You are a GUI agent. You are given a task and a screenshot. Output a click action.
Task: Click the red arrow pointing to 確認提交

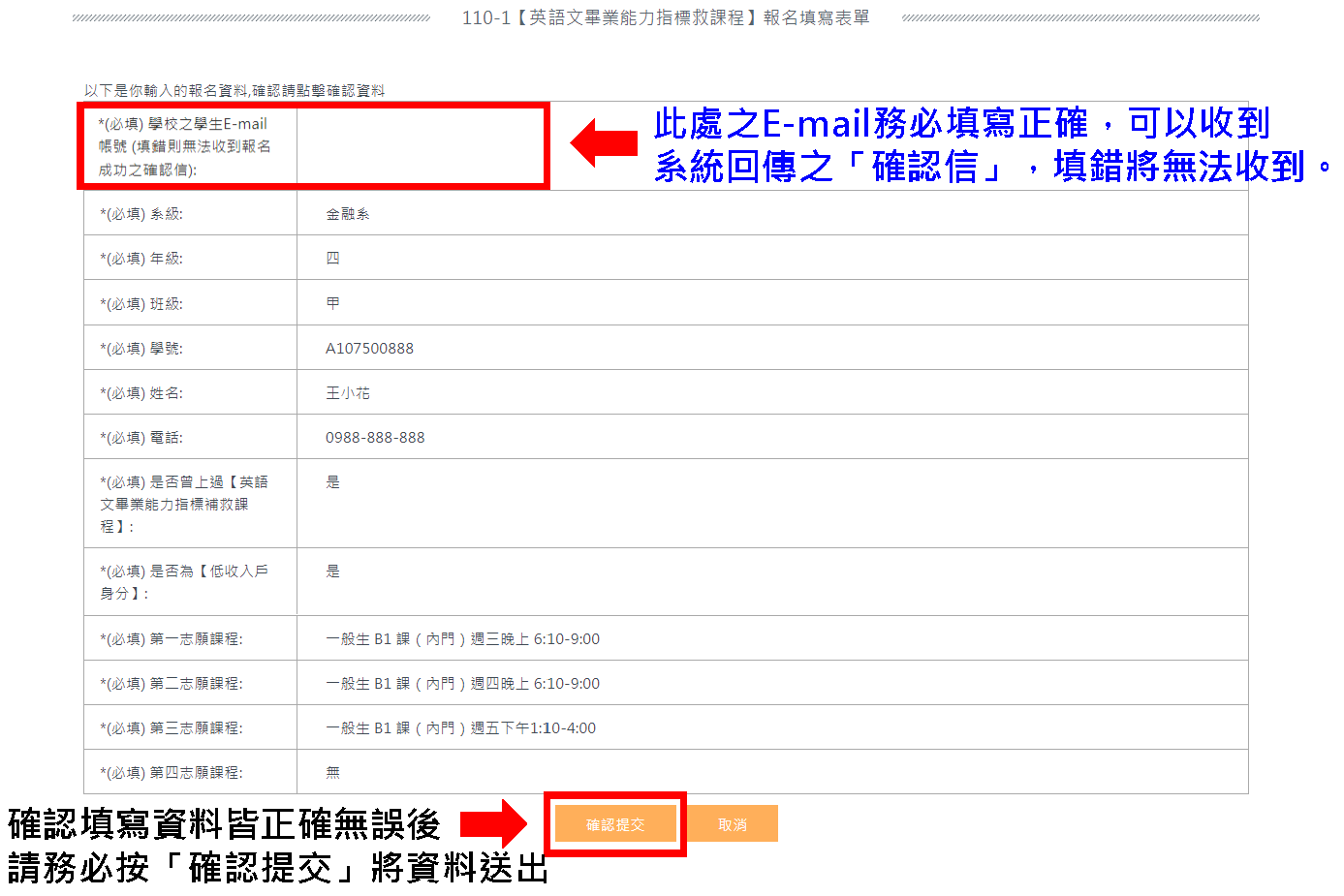click(493, 823)
